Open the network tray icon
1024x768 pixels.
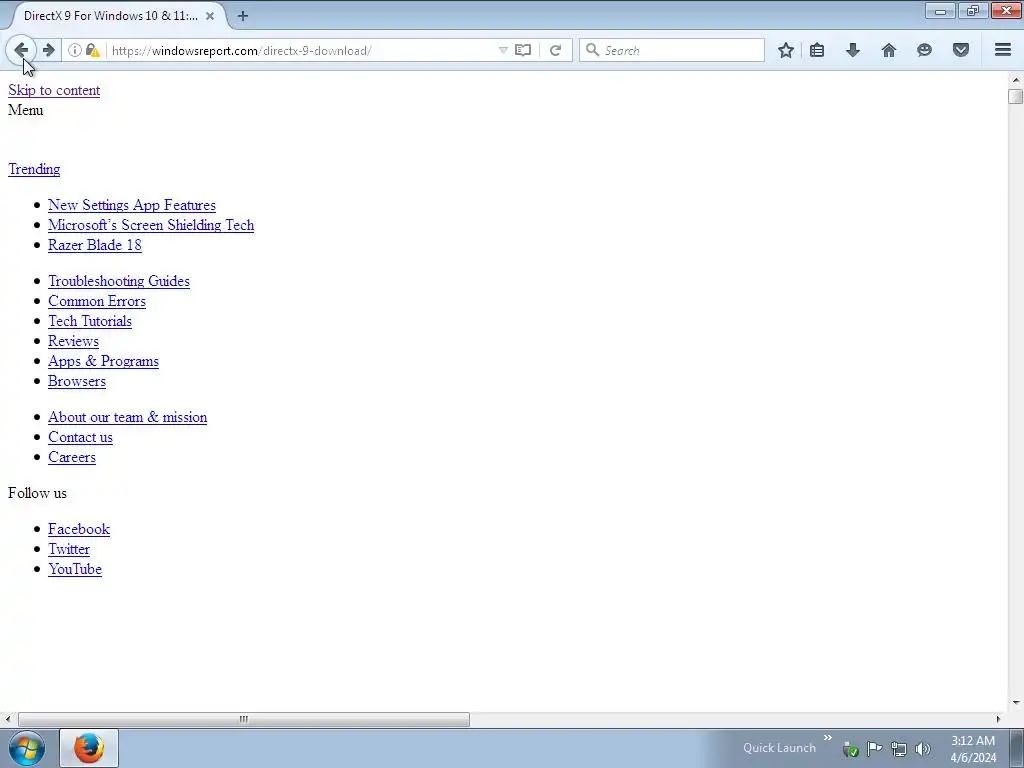tap(899, 749)
